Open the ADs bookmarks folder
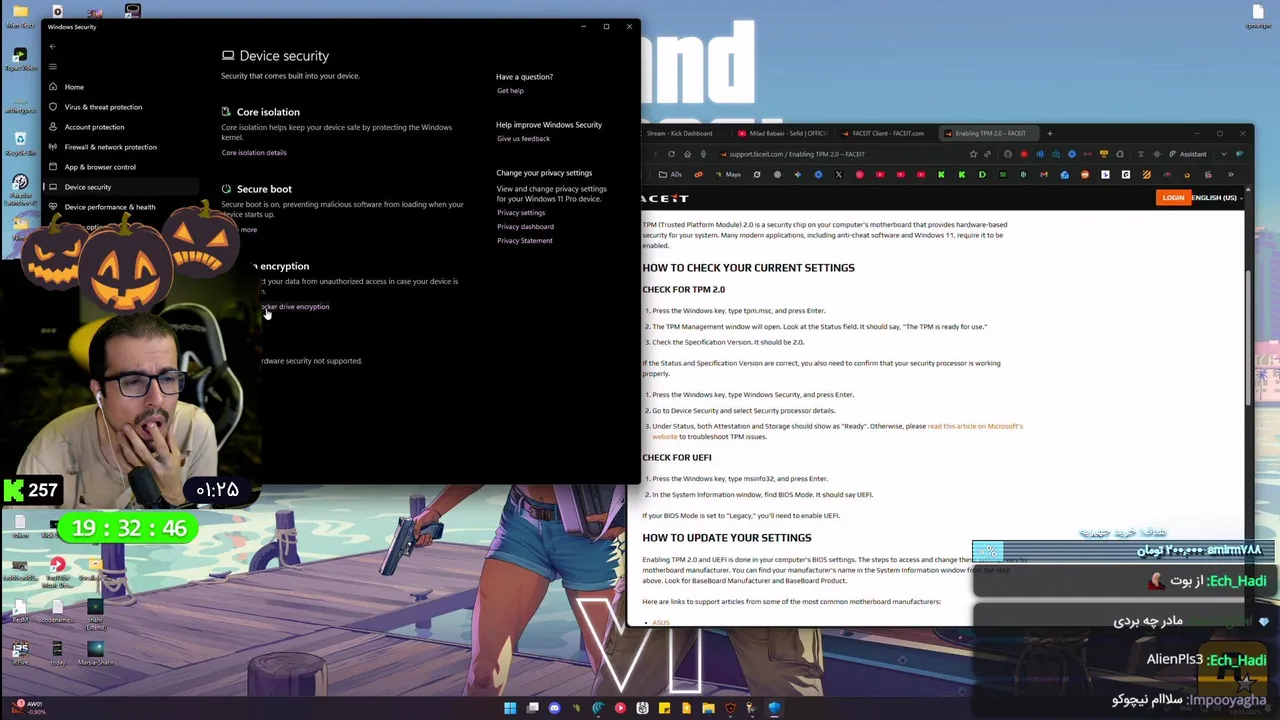This screenshot has height=720, width=1280. 670,175
